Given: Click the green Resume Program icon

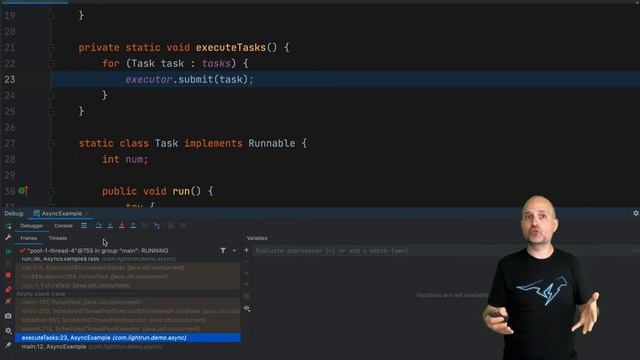Looking at the screenshot, I should [x=8, y=251].
